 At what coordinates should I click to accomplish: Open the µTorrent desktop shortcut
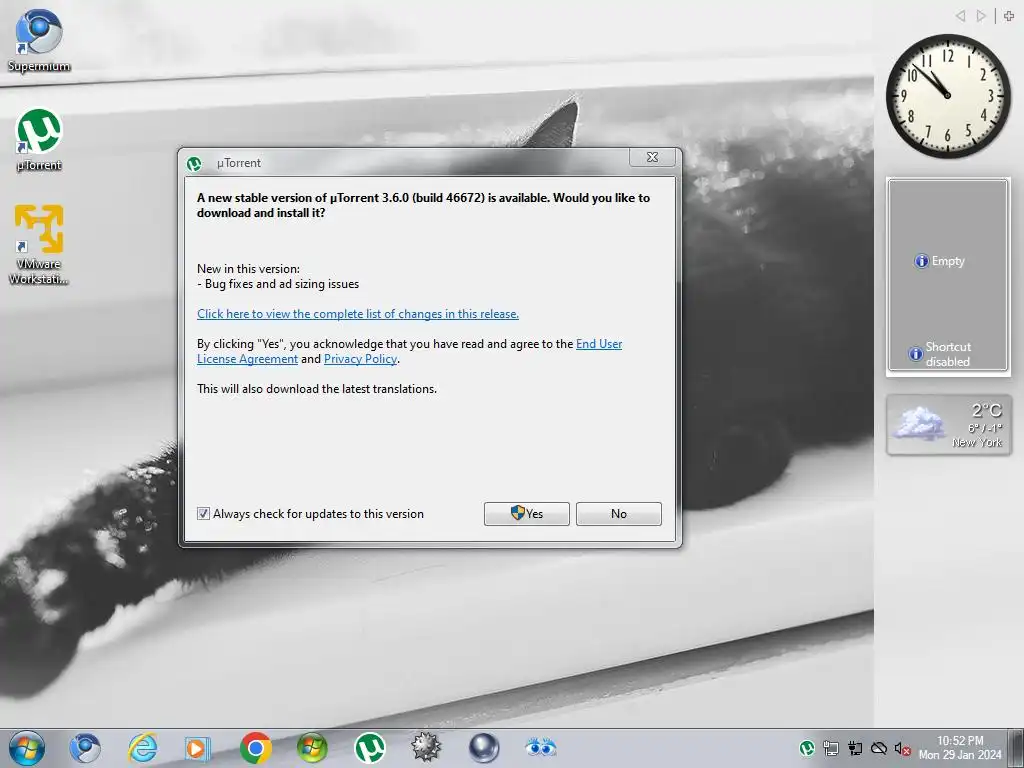[39, 140]
